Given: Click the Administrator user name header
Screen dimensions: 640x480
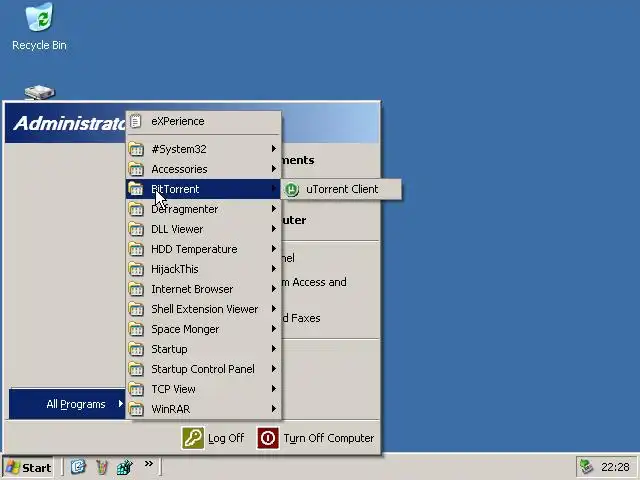Looking at the screenshot, I should pyautogui.click(x=69, y=123).
